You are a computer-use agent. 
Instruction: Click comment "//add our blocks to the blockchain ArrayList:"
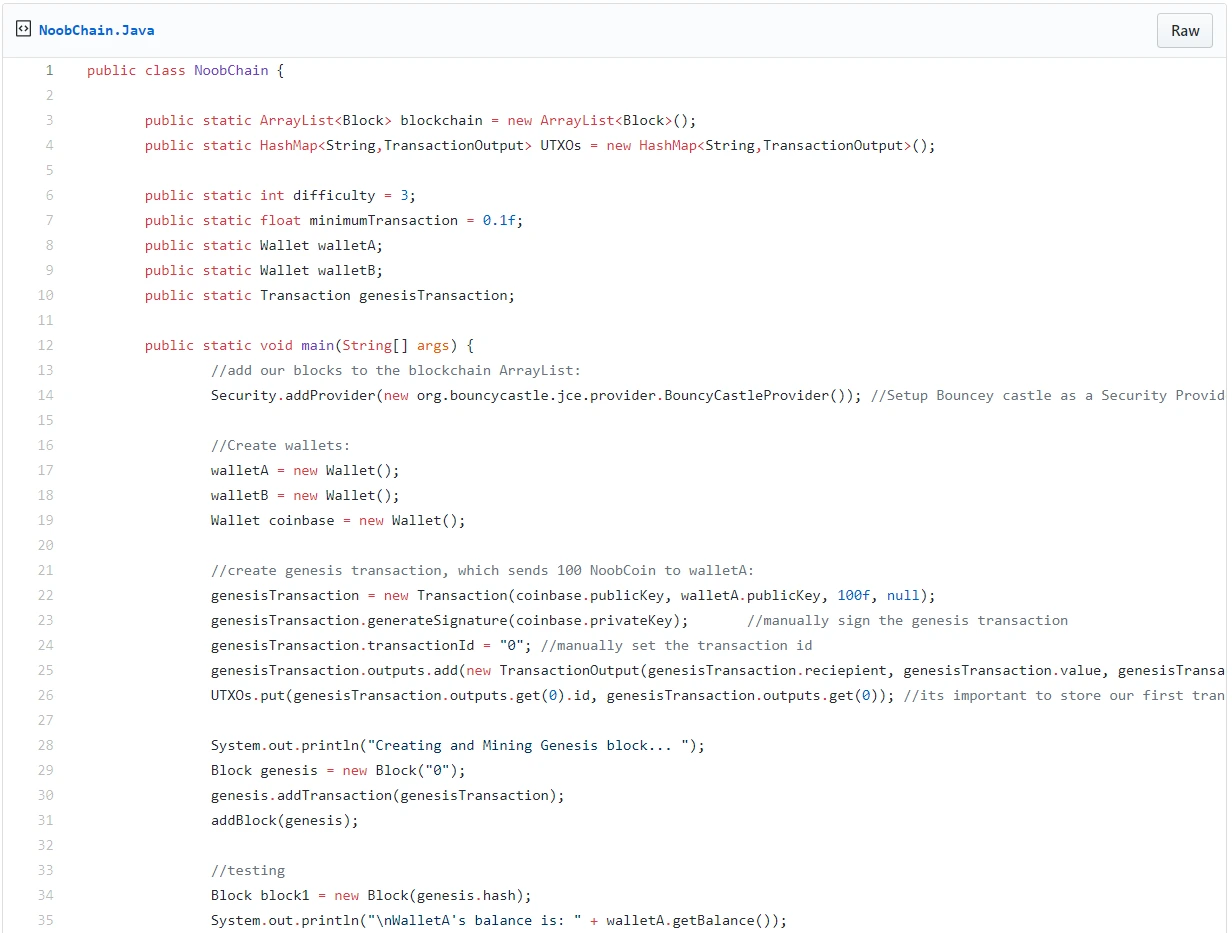pyautogui.click(x=396, y=370)
